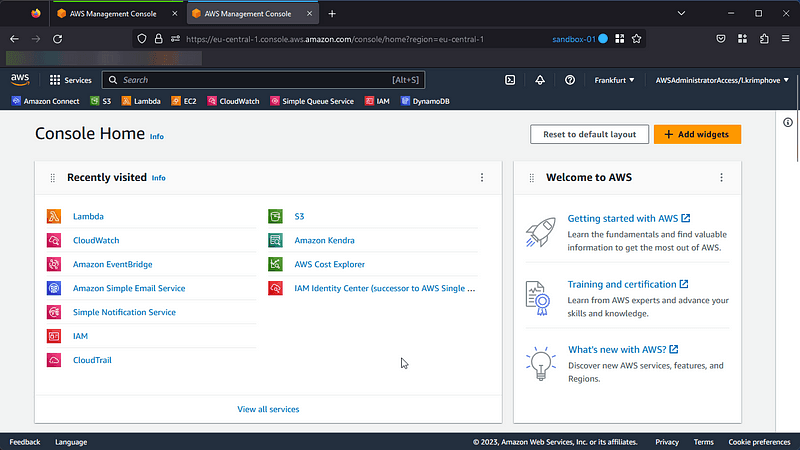Open AWS CloudShell from the navigation bar

click(510, 80)
